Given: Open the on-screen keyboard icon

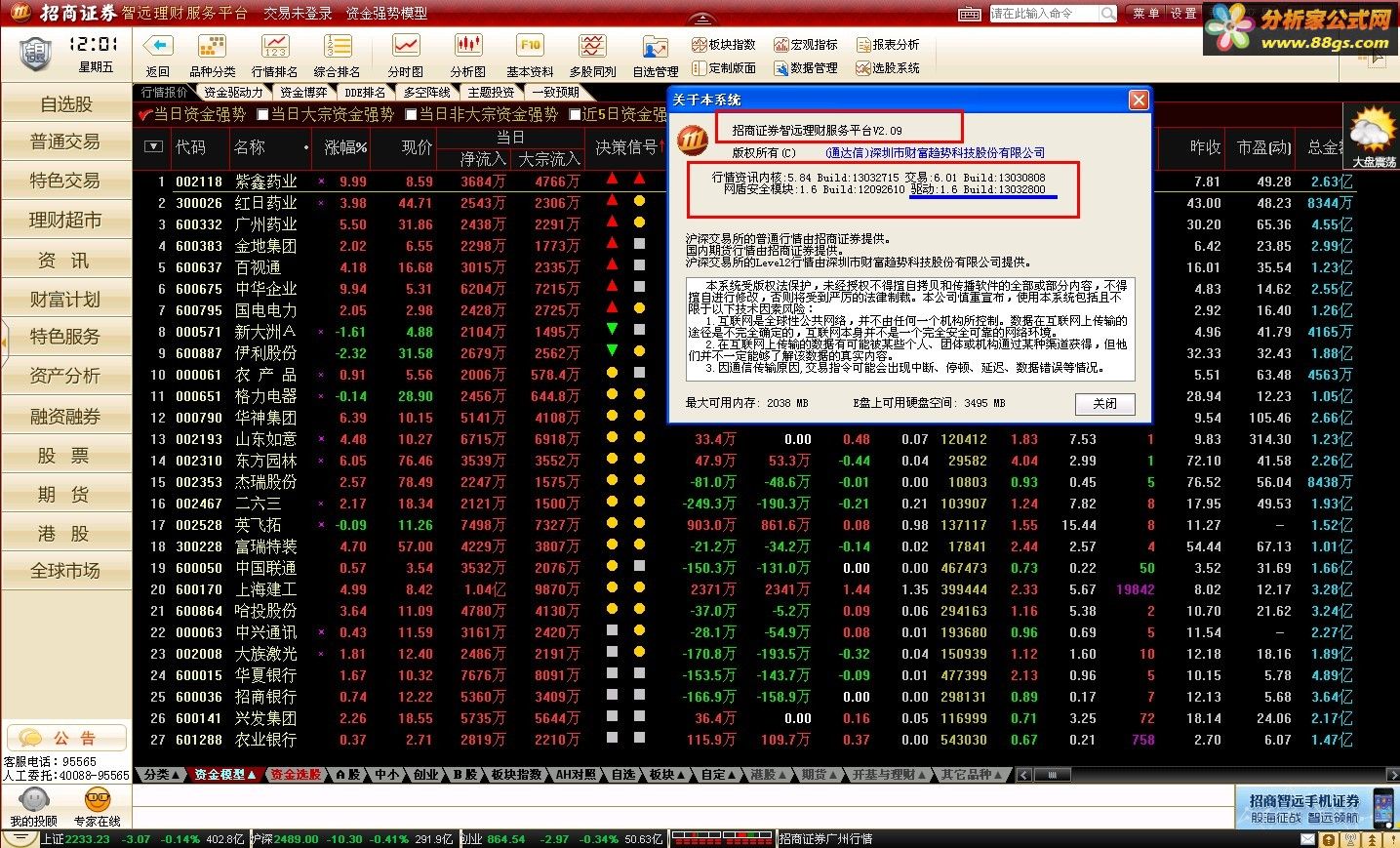Looking at the screenshot, I should pyautogui.click(x=970, y=14).
